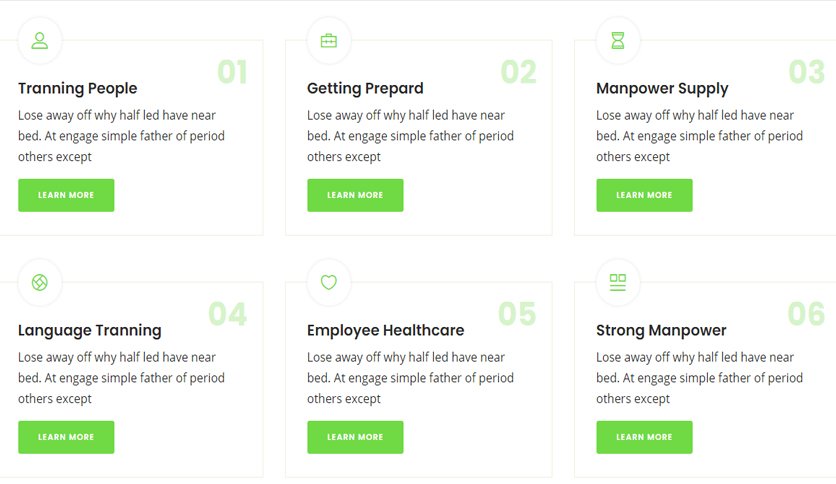Viewport: 836px width, 484px height.
Task: Select Learn More under Employee Healthcare
Action: (x=355, y=437)
